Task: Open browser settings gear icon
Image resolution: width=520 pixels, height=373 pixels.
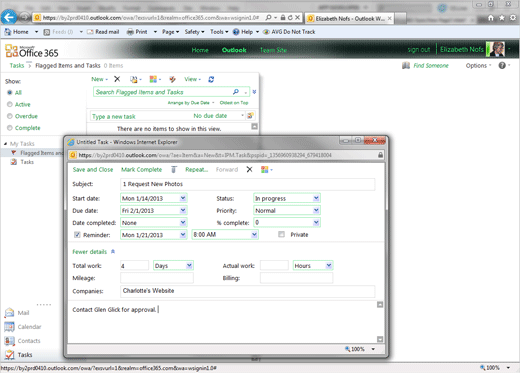Action: click(513, 18)
